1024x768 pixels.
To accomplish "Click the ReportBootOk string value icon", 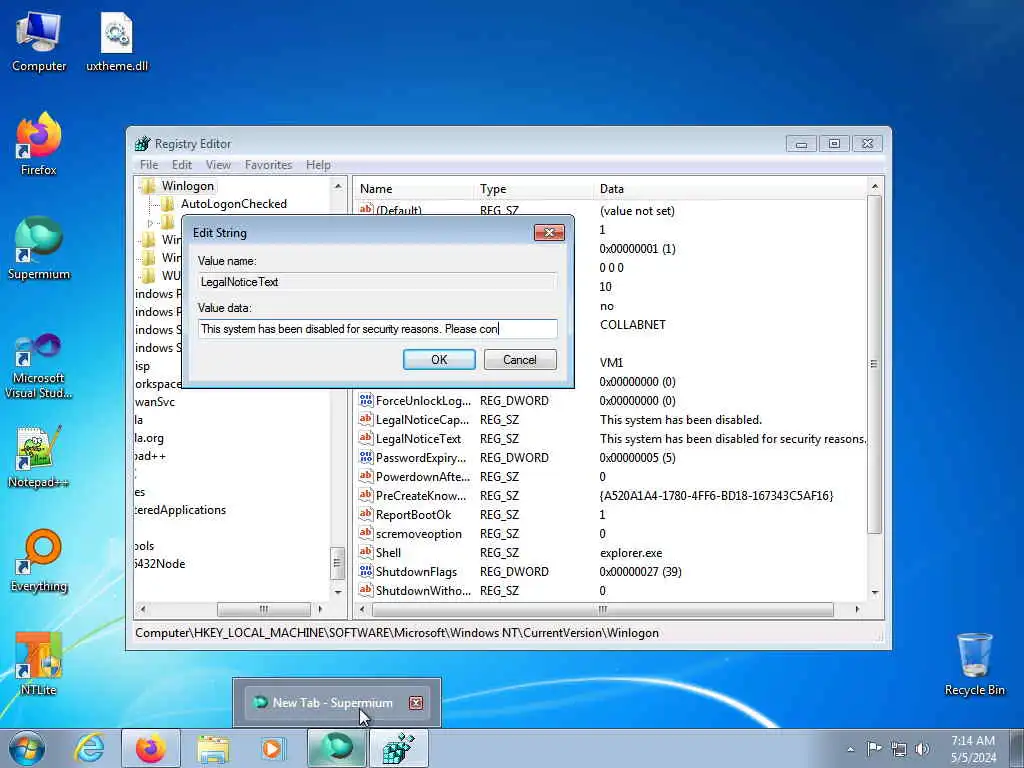I will pos(366,514).
